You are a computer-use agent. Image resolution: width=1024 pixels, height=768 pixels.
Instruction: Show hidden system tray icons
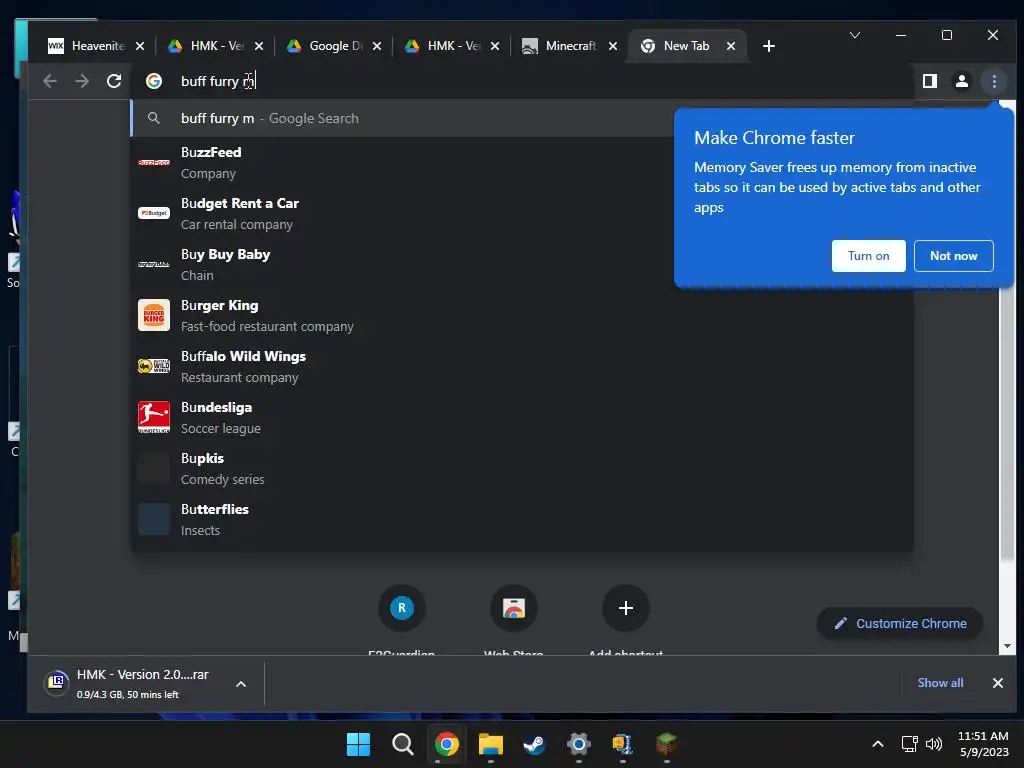[x=878, y=744]
